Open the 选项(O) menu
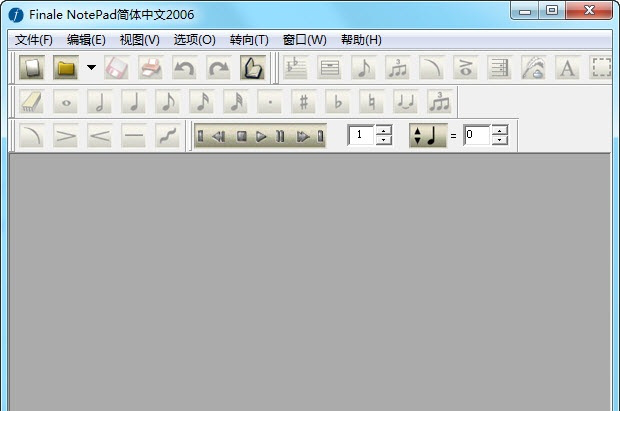 [x=195, y=40]
